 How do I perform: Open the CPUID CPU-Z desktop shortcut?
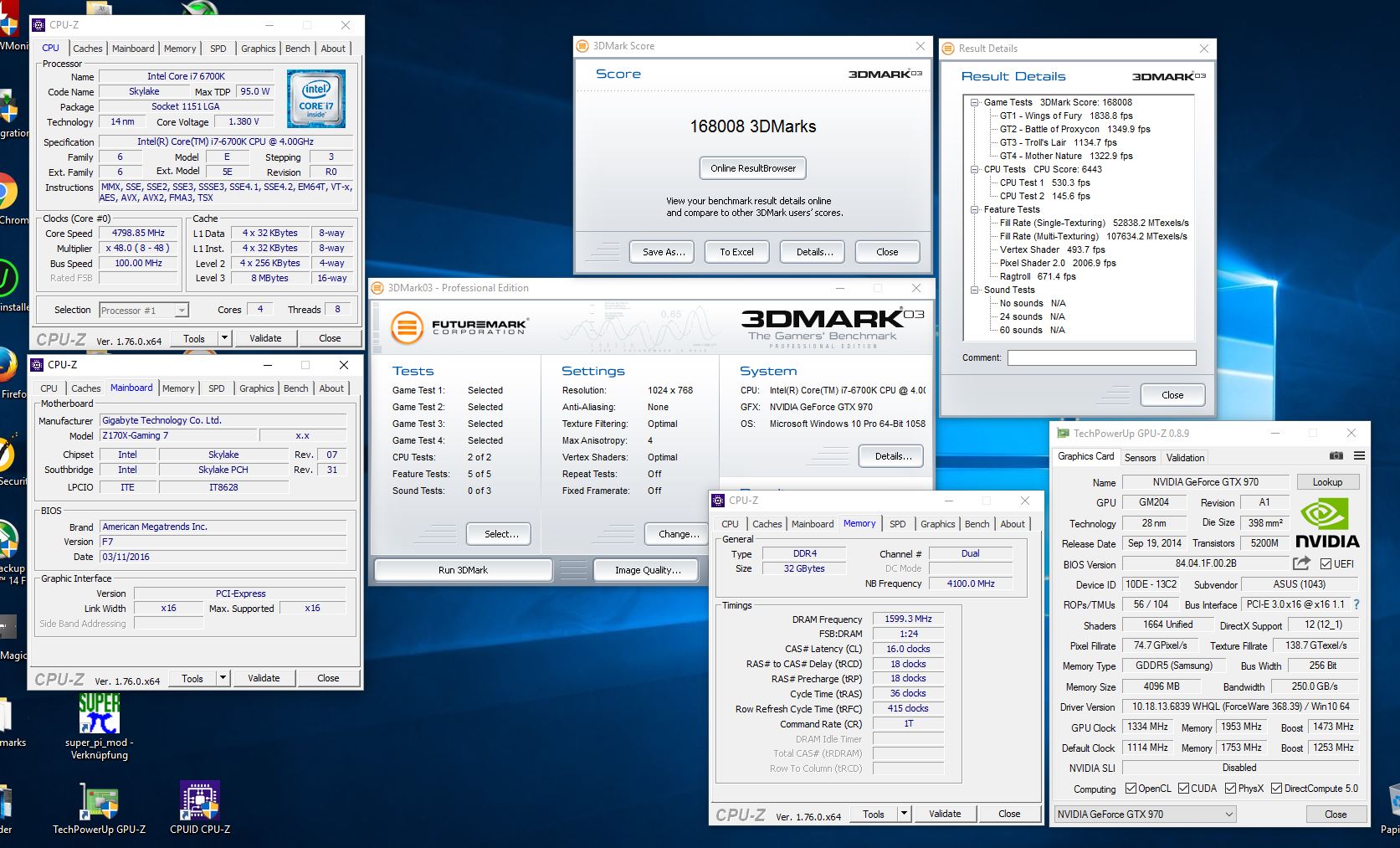200,809
